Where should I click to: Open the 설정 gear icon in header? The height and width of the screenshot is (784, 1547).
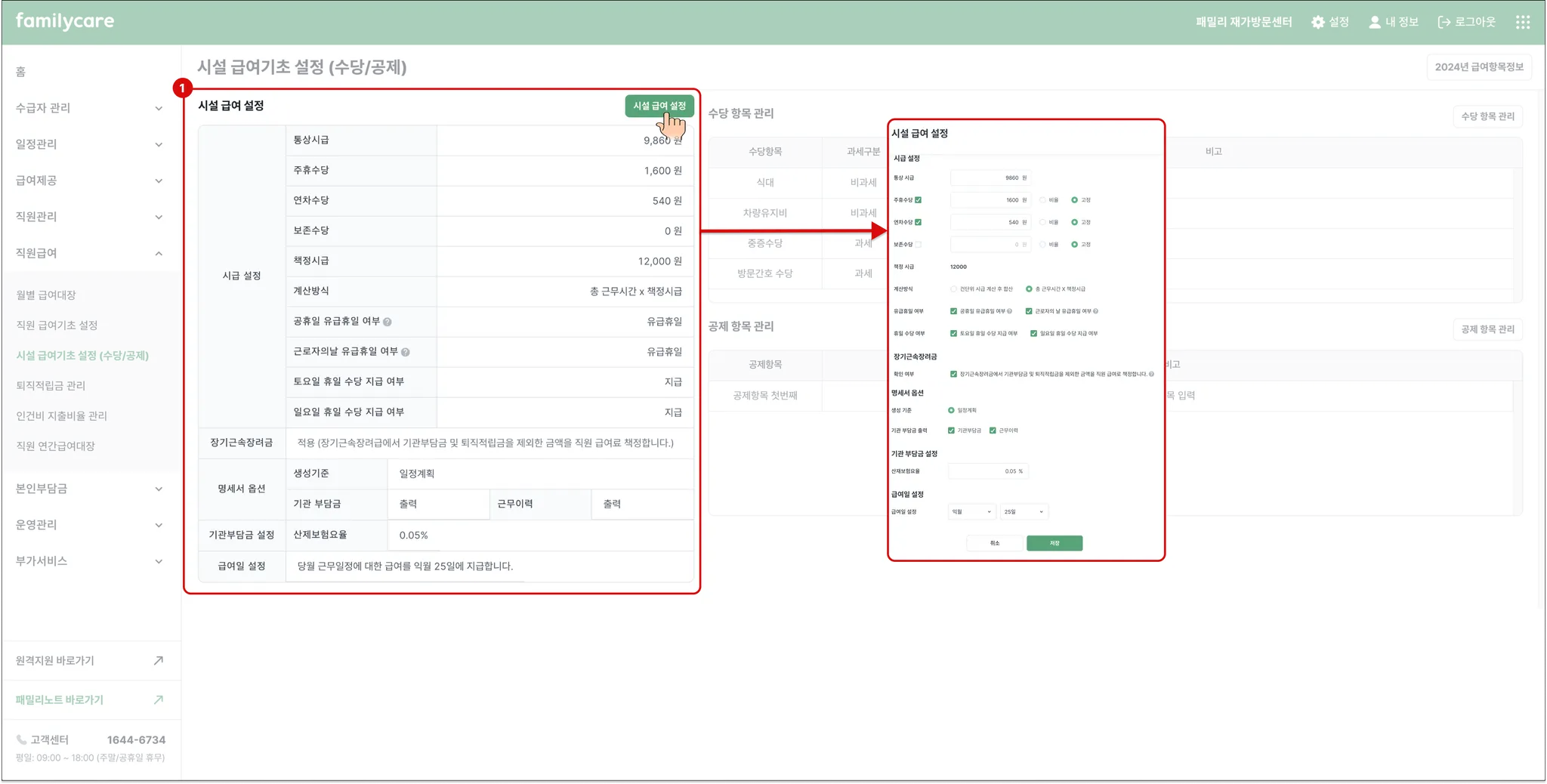coord(1318,23)
